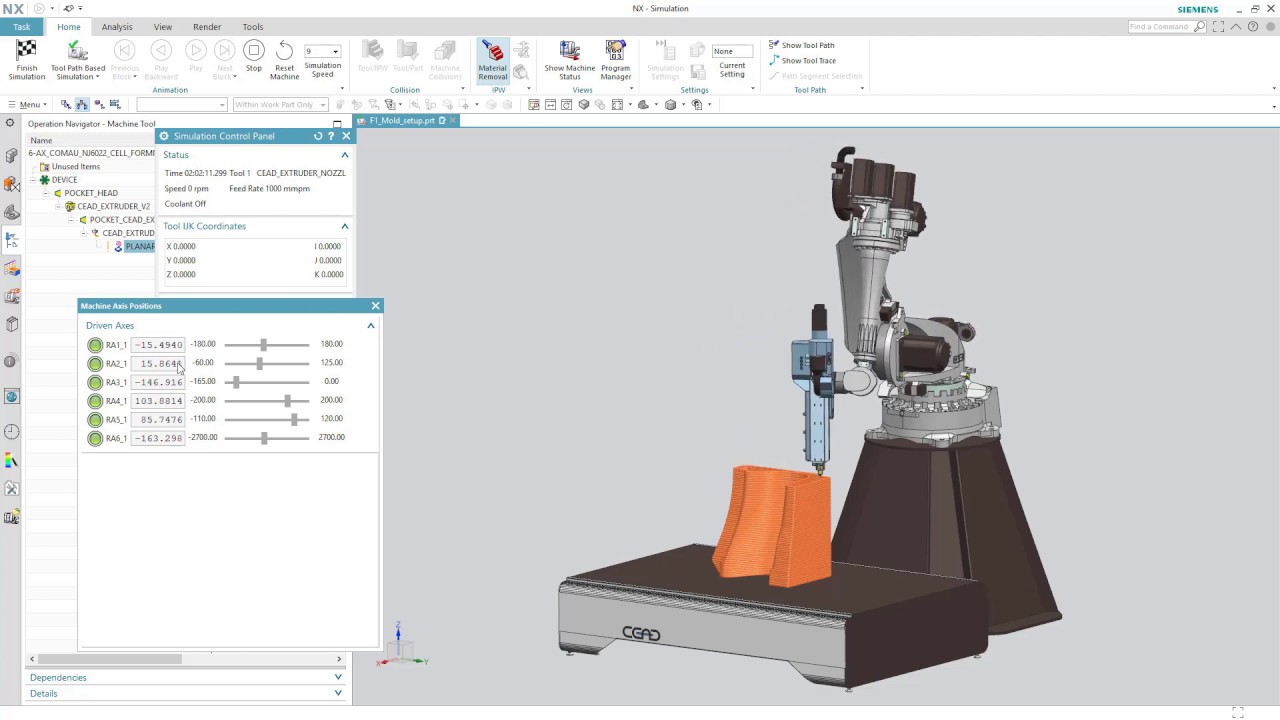Click the RA4_1 value field 103.8814

158,401
